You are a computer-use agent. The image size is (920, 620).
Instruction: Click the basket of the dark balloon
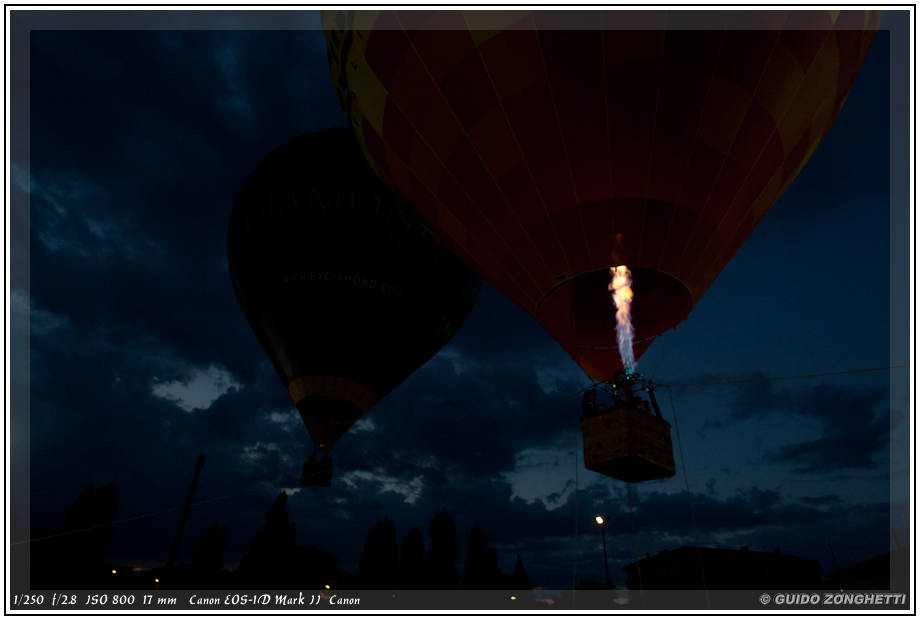pos(317,469)
